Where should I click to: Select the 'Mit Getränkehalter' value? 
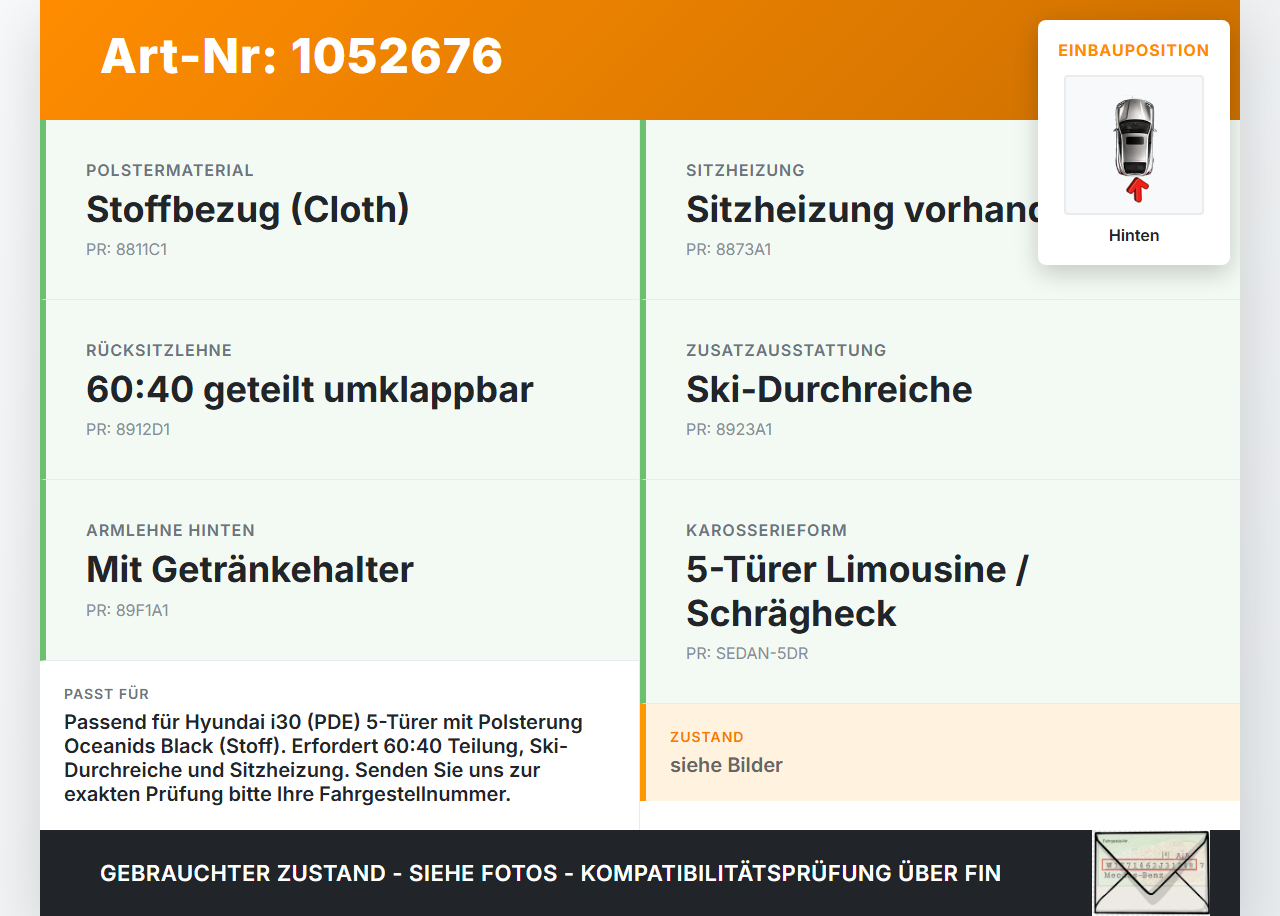point(250,570)
